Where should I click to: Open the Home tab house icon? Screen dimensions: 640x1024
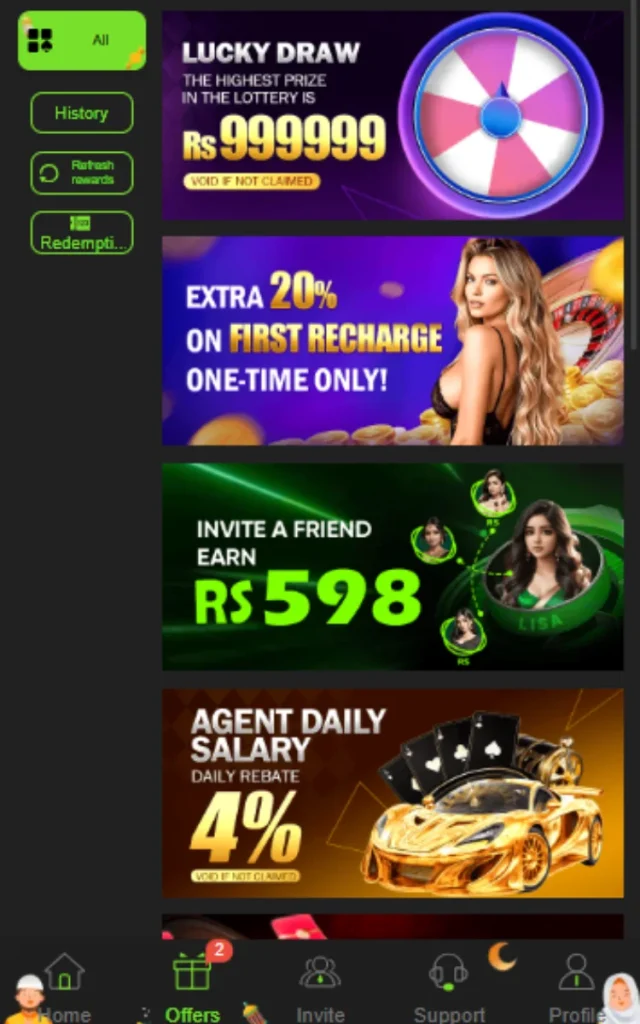[x=65, y=971]
